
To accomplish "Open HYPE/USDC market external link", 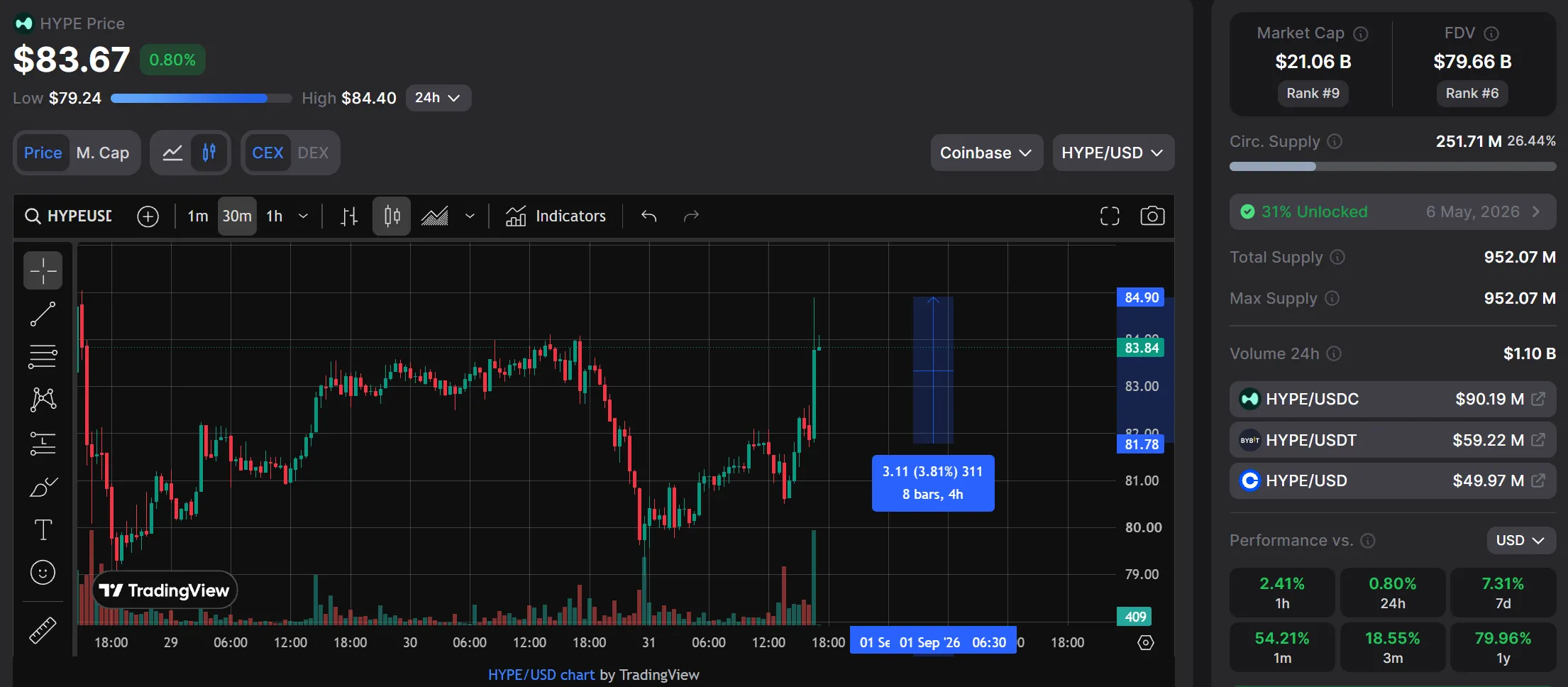I will point(1538,399).
